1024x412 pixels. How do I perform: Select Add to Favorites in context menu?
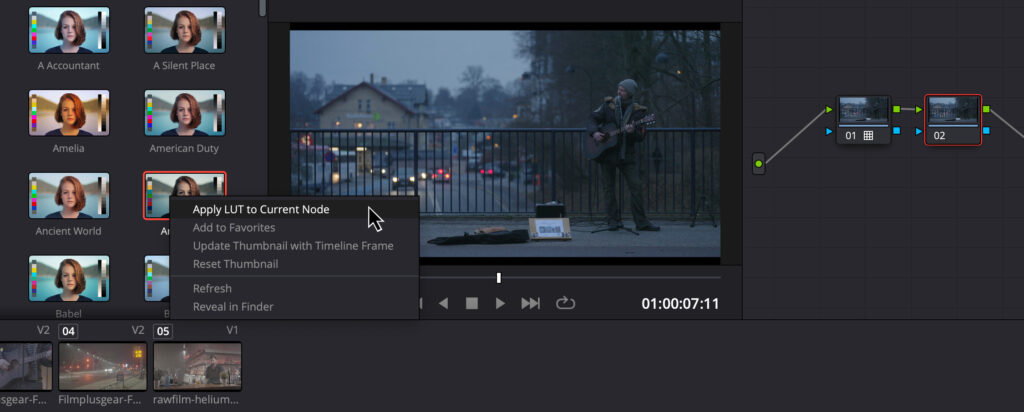[234, 227]
